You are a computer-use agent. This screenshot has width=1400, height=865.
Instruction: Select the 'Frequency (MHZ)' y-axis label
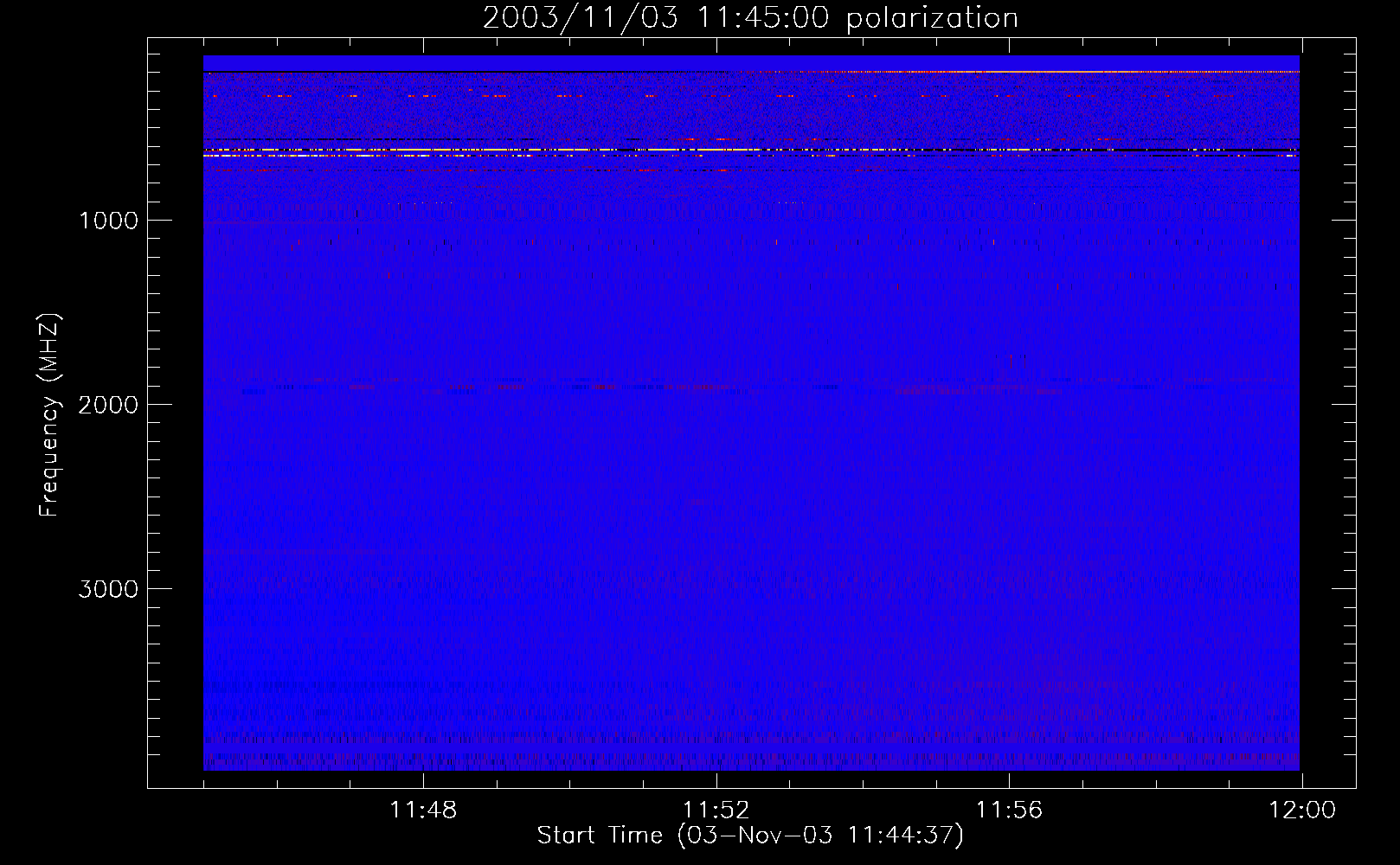click(x=49, y=414)
